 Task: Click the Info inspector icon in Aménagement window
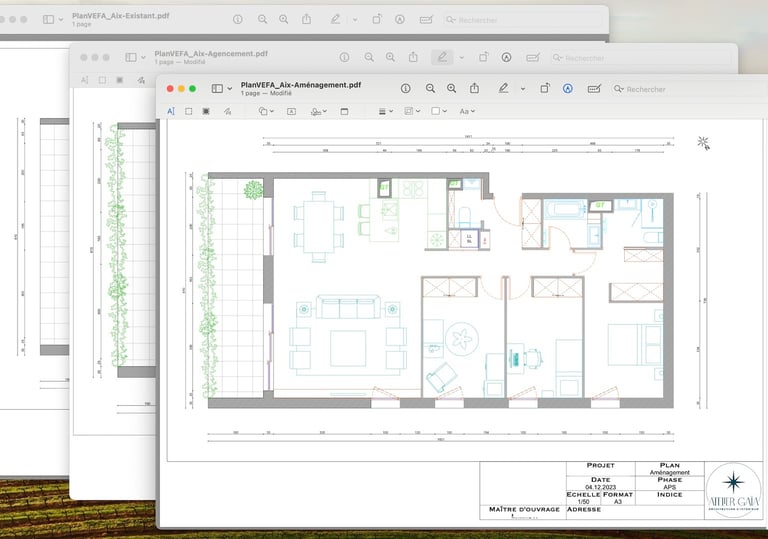pyautogui.click(x=406, y=89)
